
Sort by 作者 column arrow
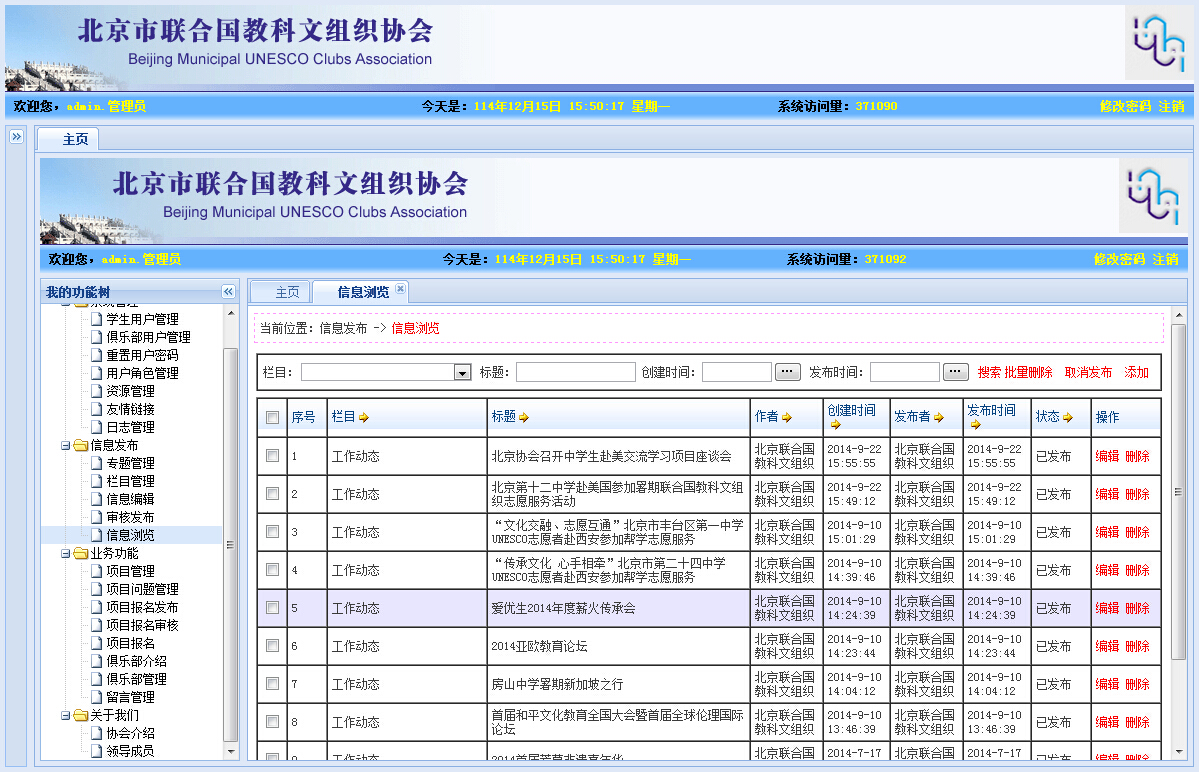click(x=787, y=417)
